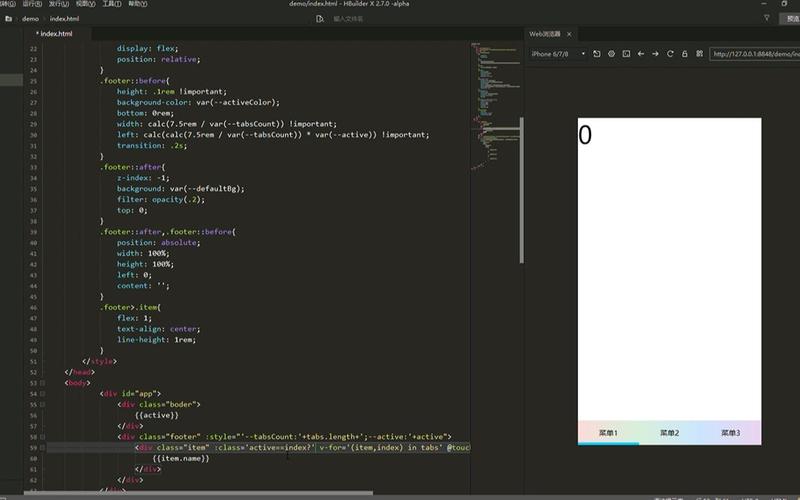This screenshot has height=500, width=800.
Task: Close the Web browser tab
Action: click(569, 34)
